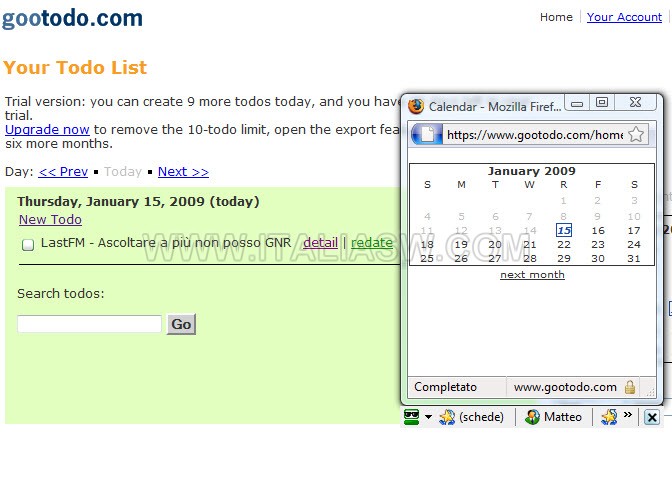Screen dimensions: 672x493
Task: Click the Upgrade now link
Action: click(47, 129)
